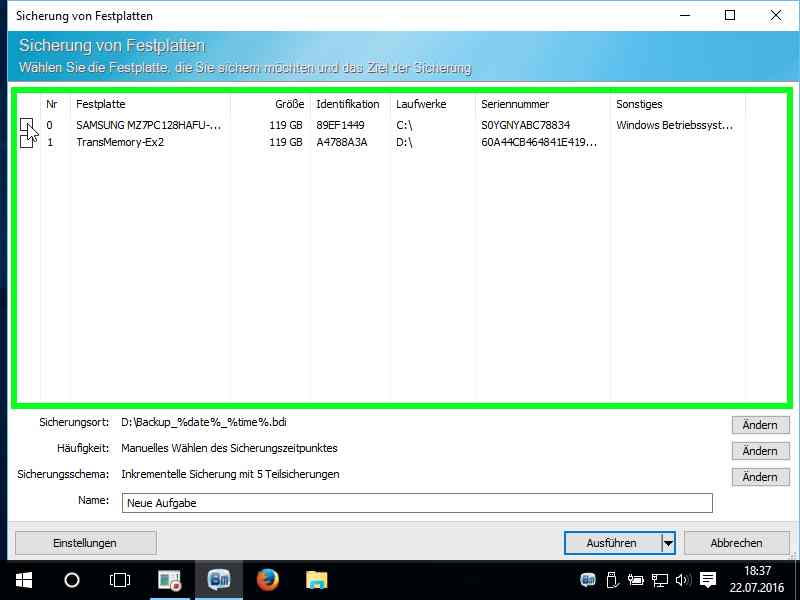The image size is (800, 600).
Task: Click Windows Betriebssyst... cell
Action: coord(674,125)
